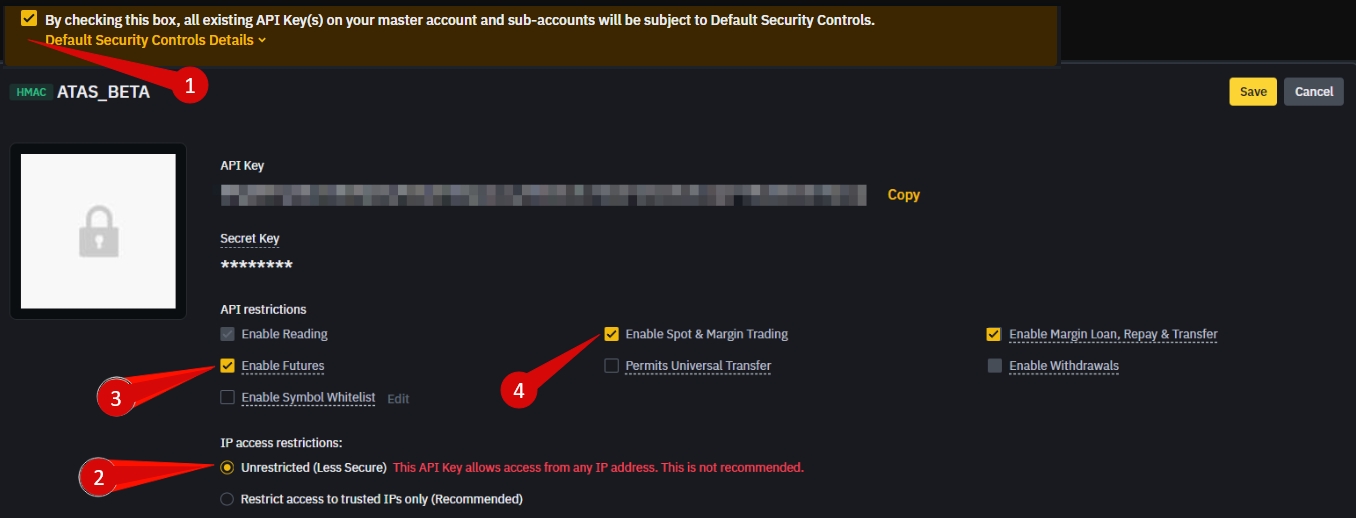
Task: Expand Default Security Controls Details
Action: [x=156, y=40]
